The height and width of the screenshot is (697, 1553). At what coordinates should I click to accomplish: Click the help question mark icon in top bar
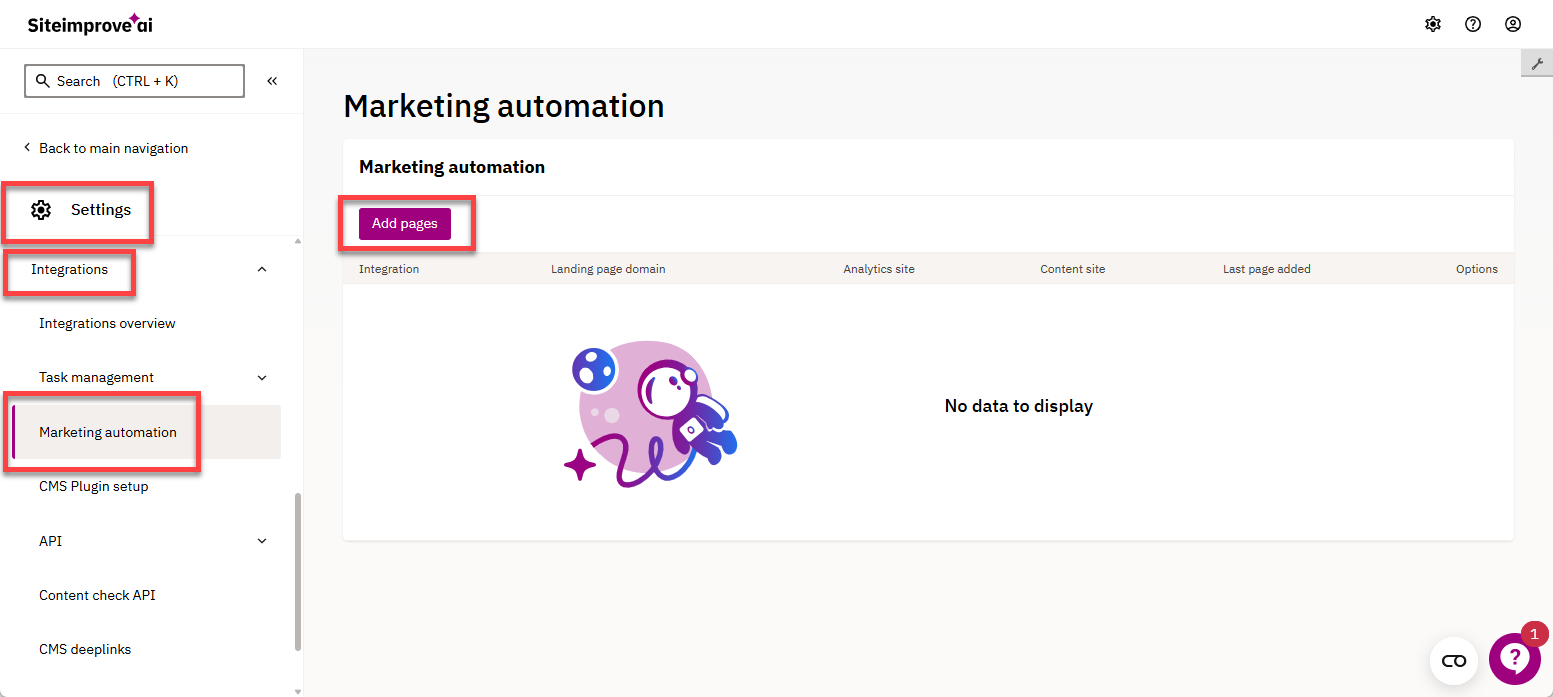click(1473, 23)
